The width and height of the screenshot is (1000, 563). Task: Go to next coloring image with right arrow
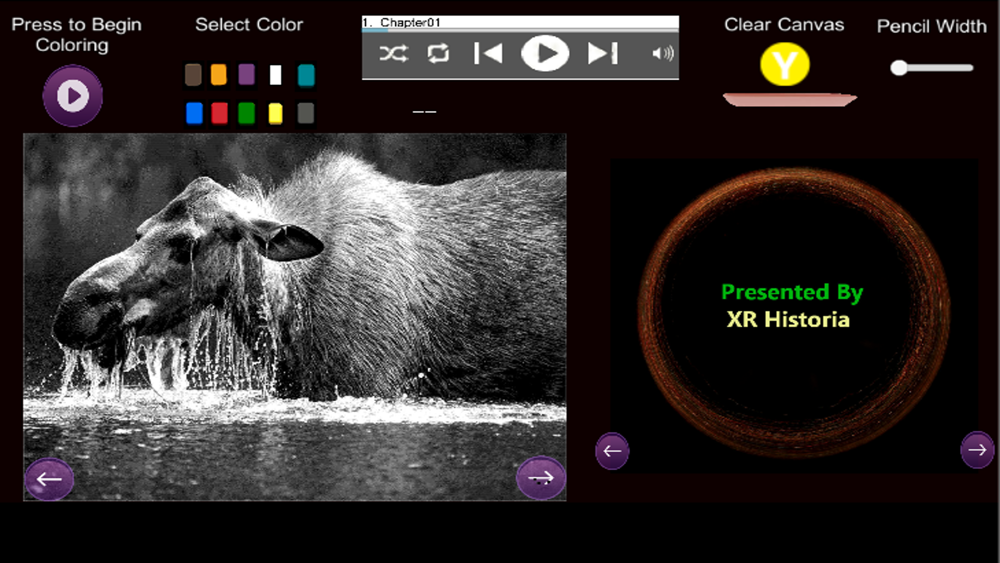click(541, 479)
